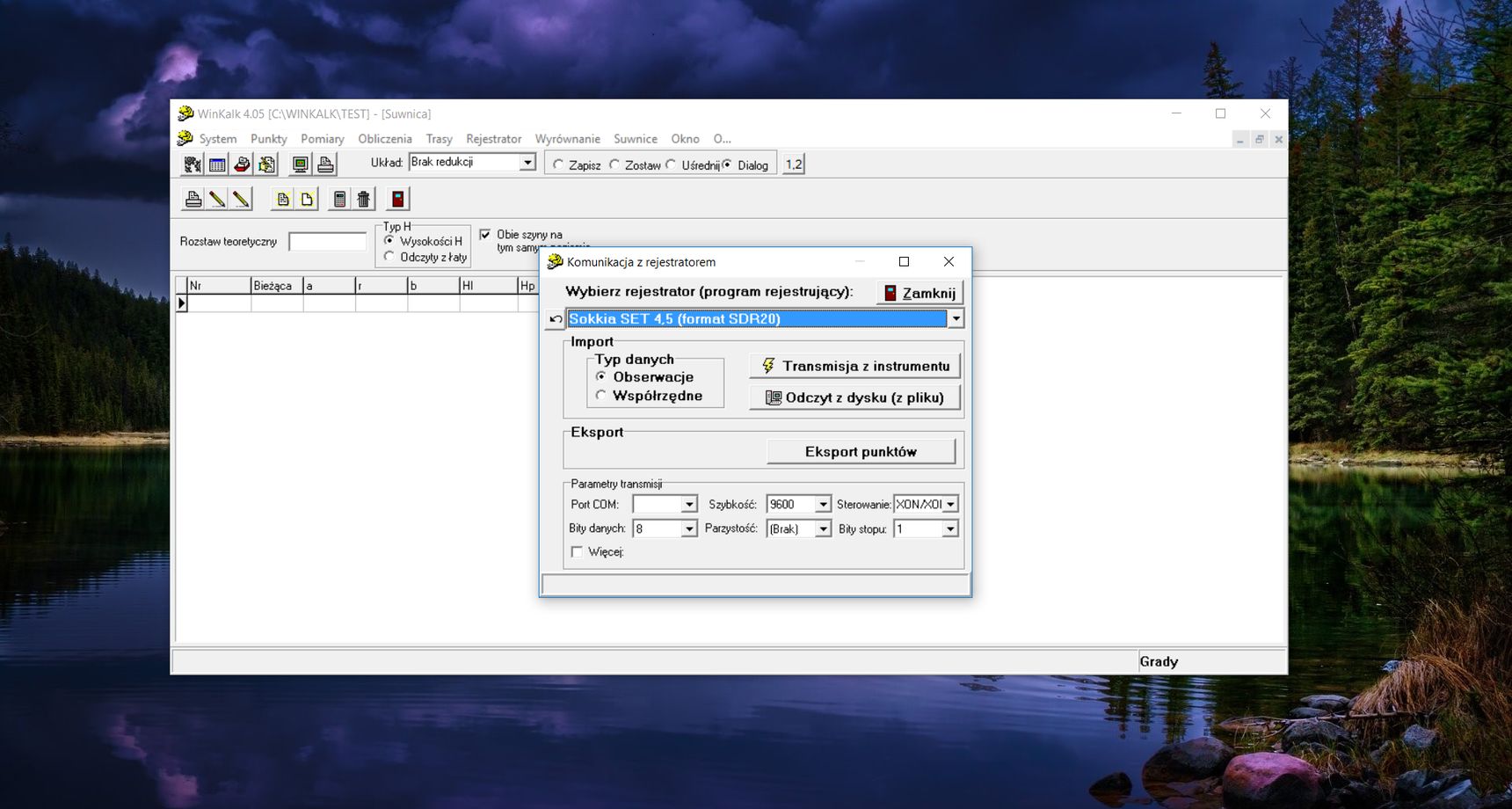Open the Okno menu
The width and height of the screenshot is (1512, 809).
point(686,139)
